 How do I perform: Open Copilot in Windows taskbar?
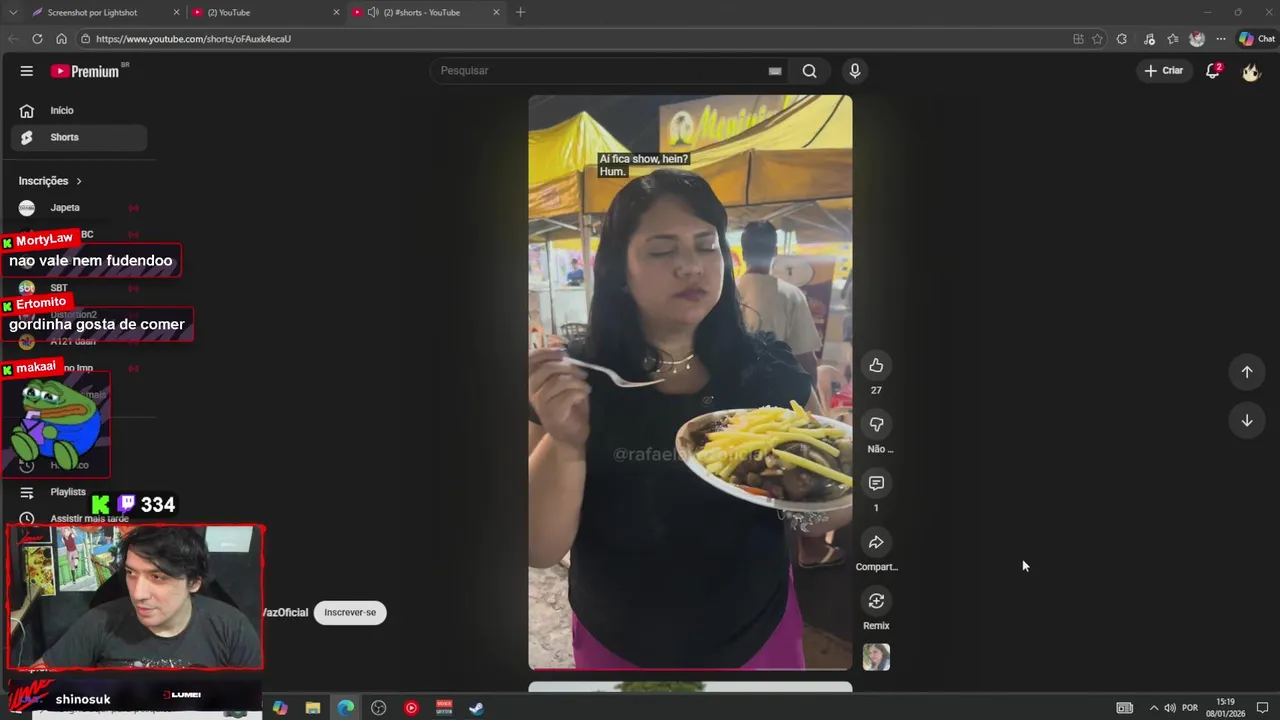click(280, 708)
